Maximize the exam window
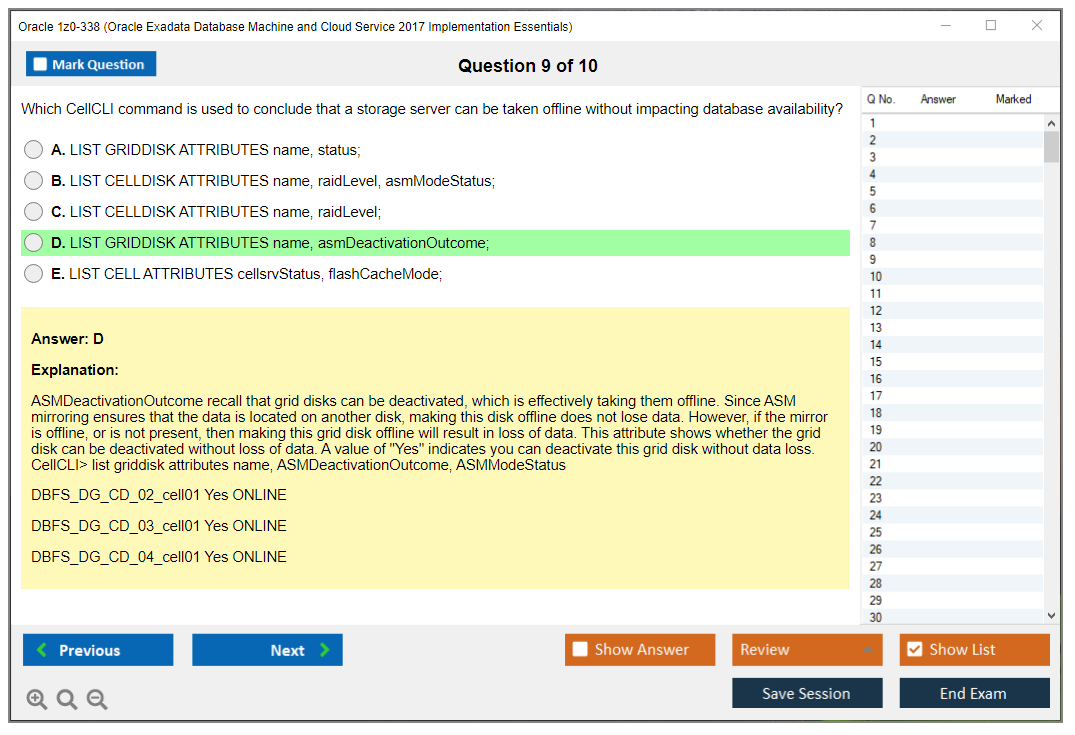The height and width of the screenshot is (735, 1075). pyautogui.click(x=991, y=26)
